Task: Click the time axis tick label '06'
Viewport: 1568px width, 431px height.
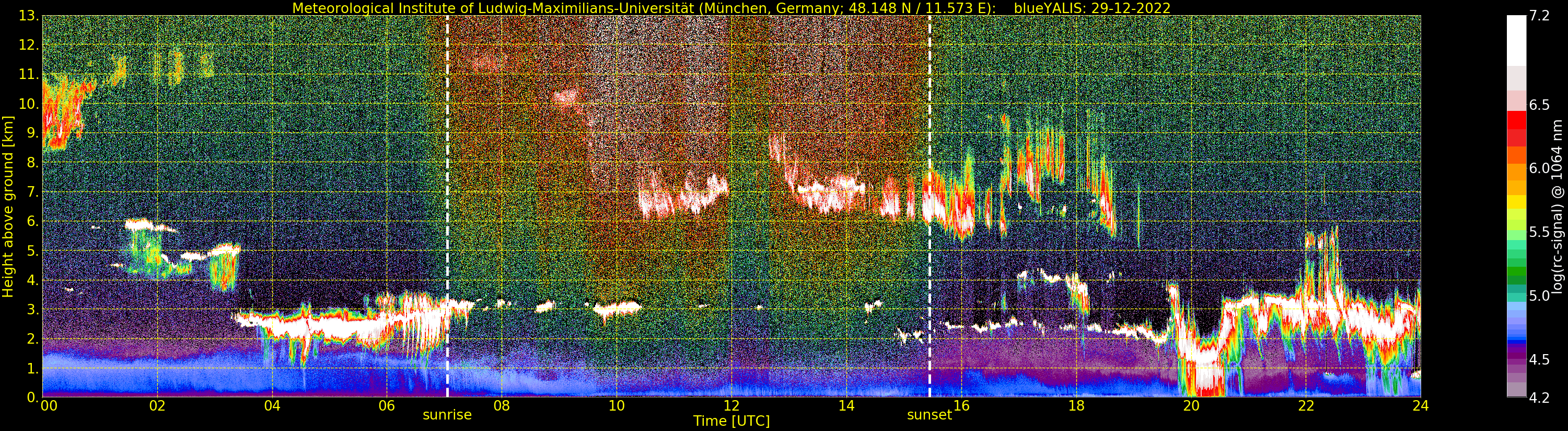Action: tap(387, 406)
